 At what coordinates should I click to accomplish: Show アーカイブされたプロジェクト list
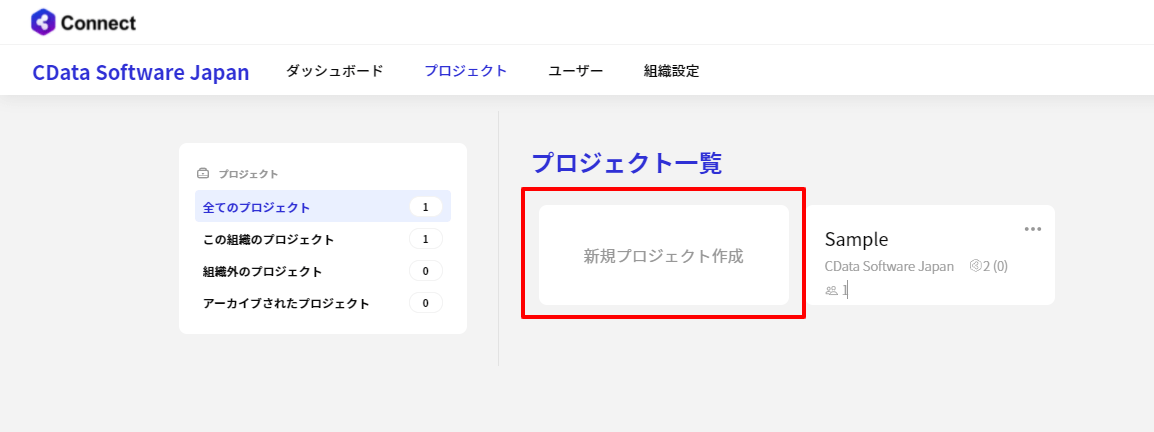tap(286, 303)
